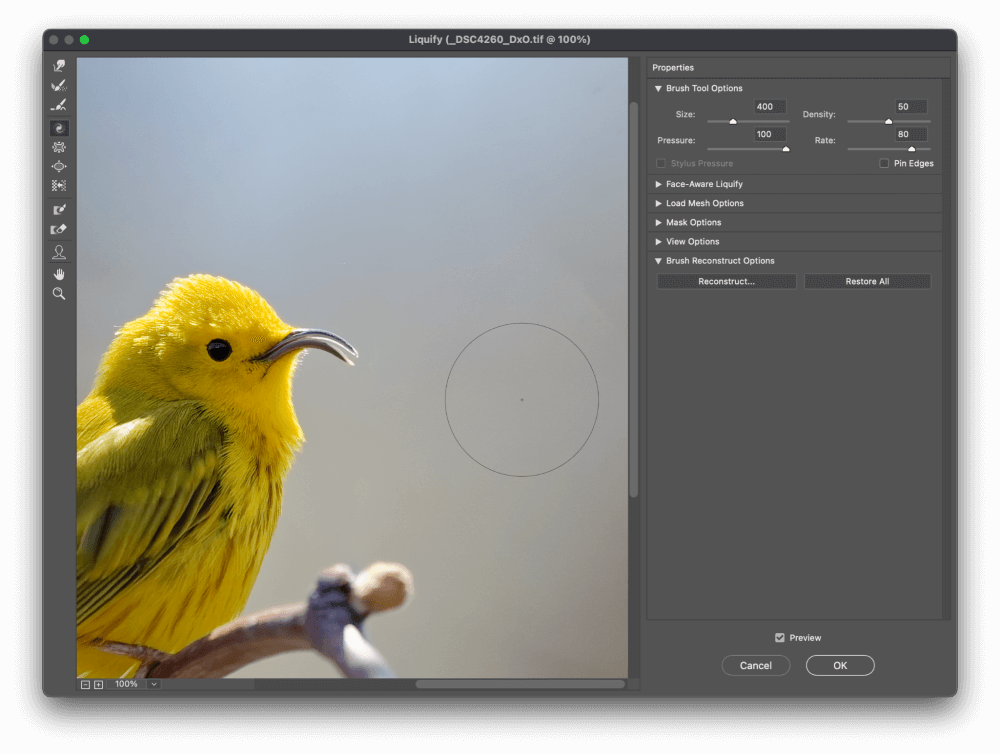Select the Freeze Mask tool

[x=59, y=210]
